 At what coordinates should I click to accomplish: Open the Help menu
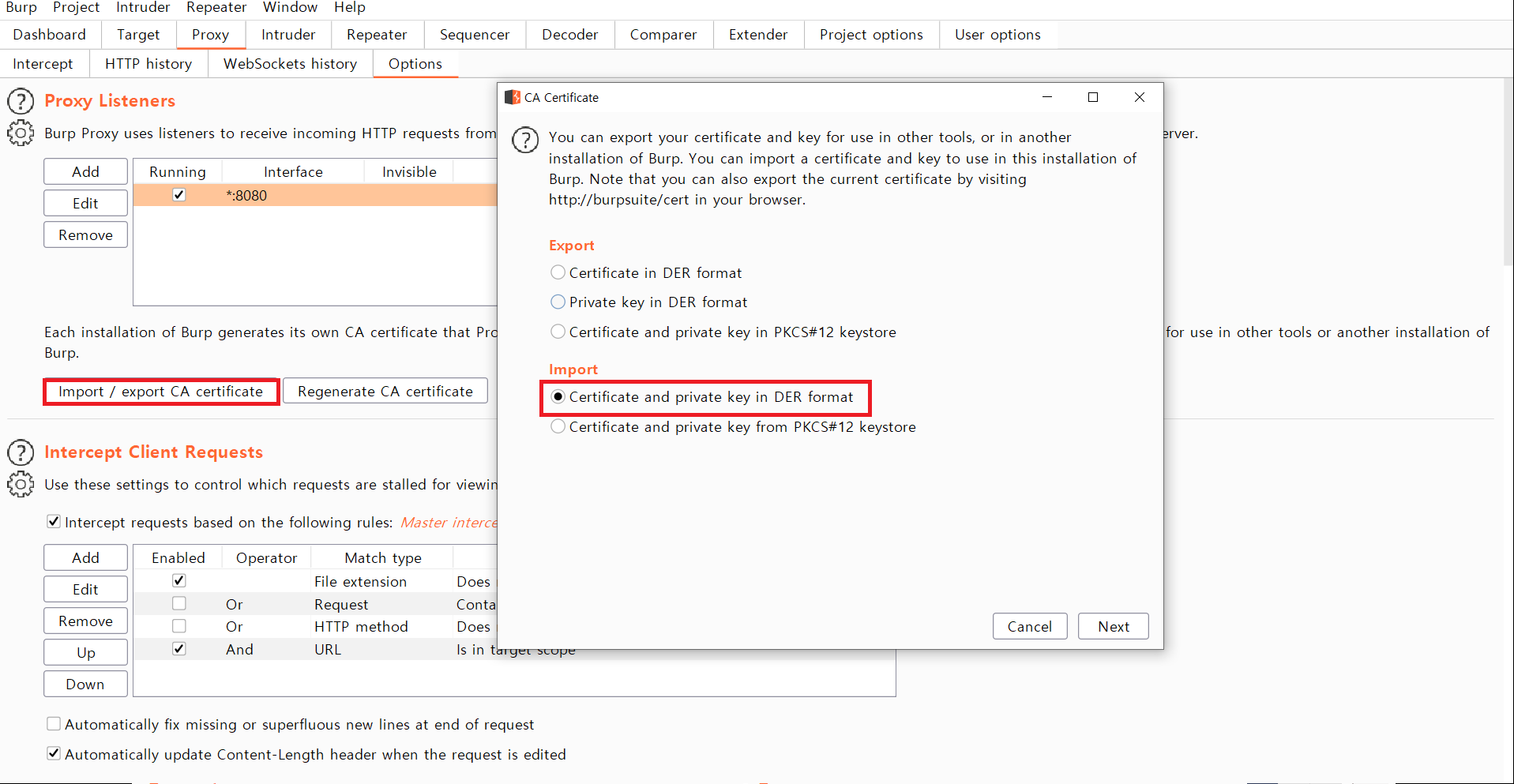[350, 8]
